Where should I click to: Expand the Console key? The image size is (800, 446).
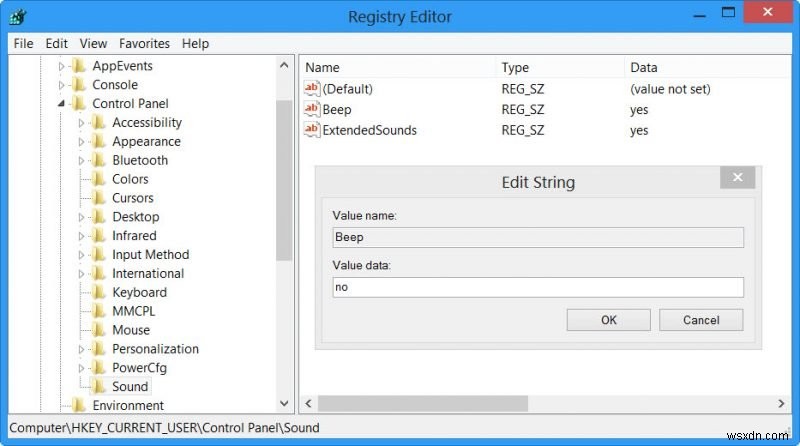[x=61, y=85]
